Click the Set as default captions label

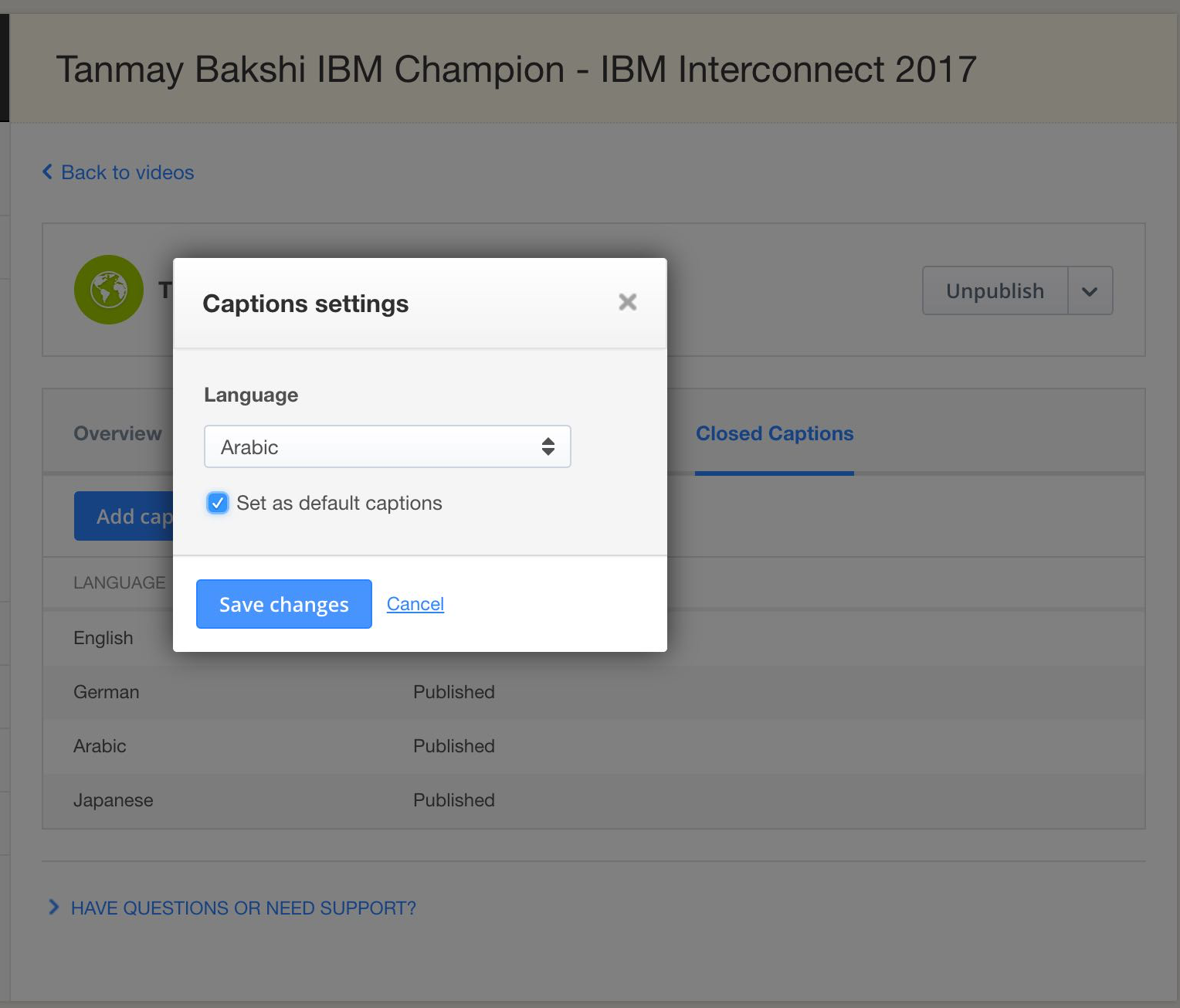click(339, 503)
